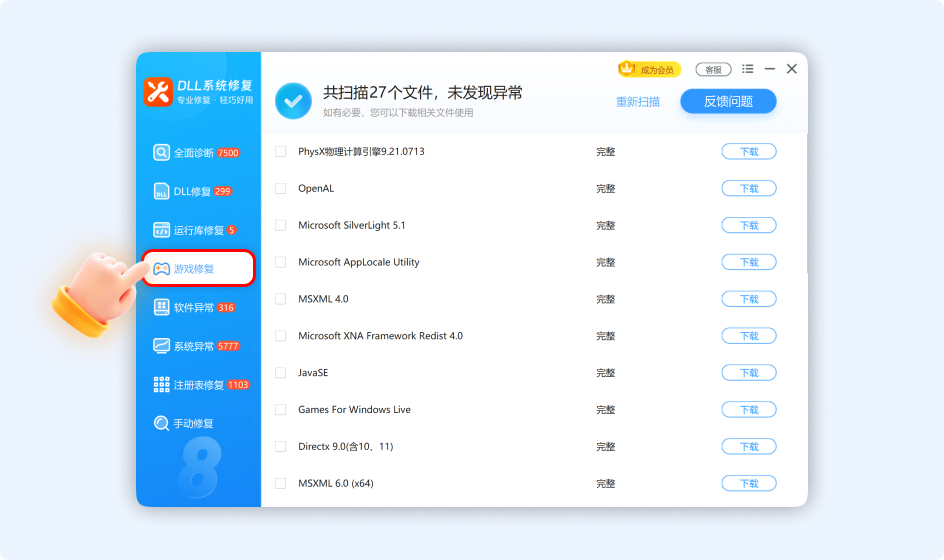Check the MSXML 6.0 (x64) checkbox
Screen dimensions: 944x560
coord(281,483)
